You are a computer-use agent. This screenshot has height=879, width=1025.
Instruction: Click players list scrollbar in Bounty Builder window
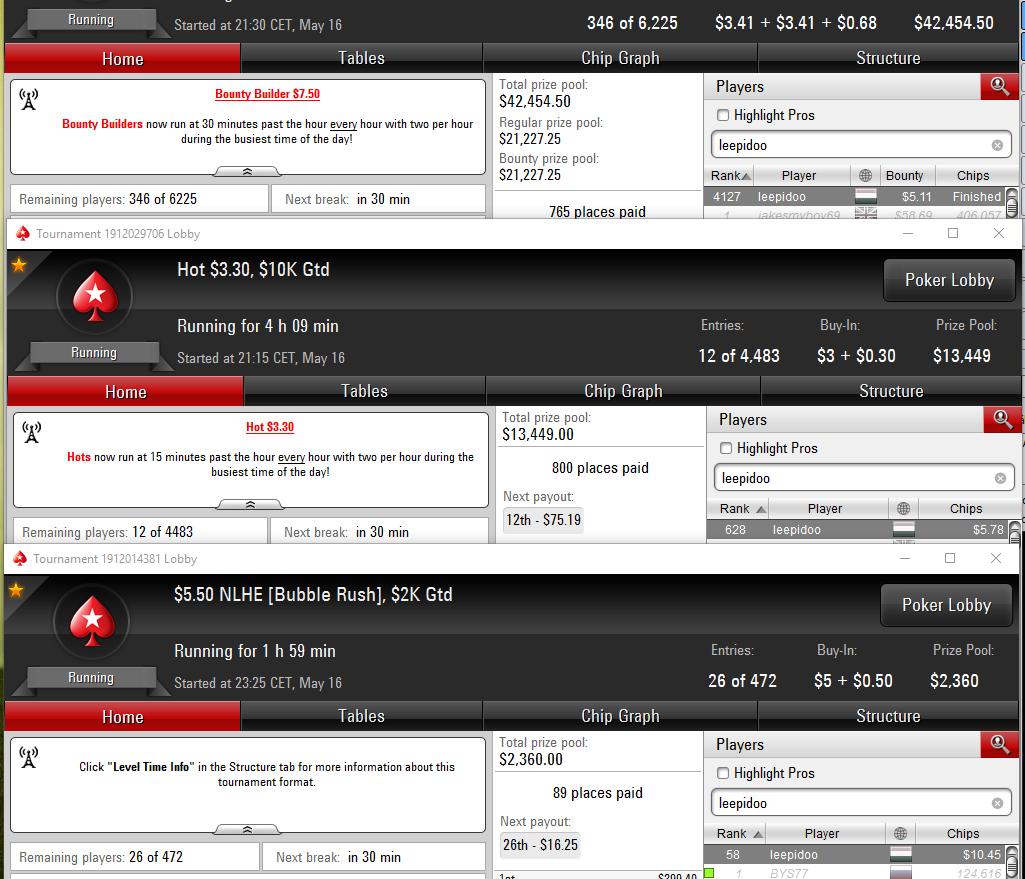pyautogui.click(x=1011, y=203)
